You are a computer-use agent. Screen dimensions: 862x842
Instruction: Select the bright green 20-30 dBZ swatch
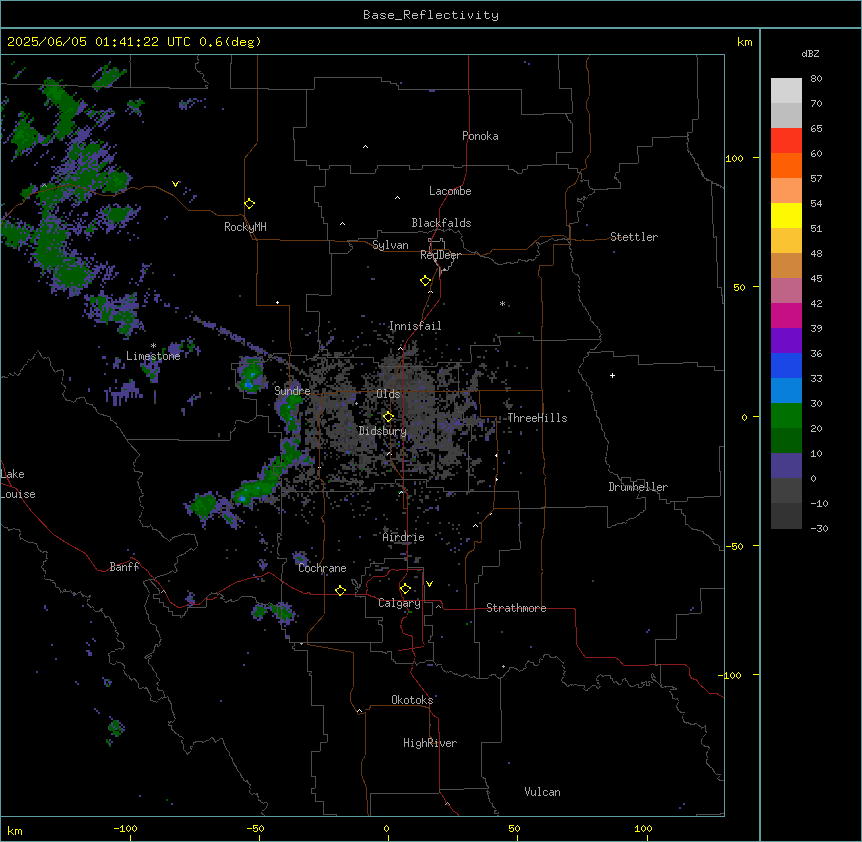[x=786, y=416]
